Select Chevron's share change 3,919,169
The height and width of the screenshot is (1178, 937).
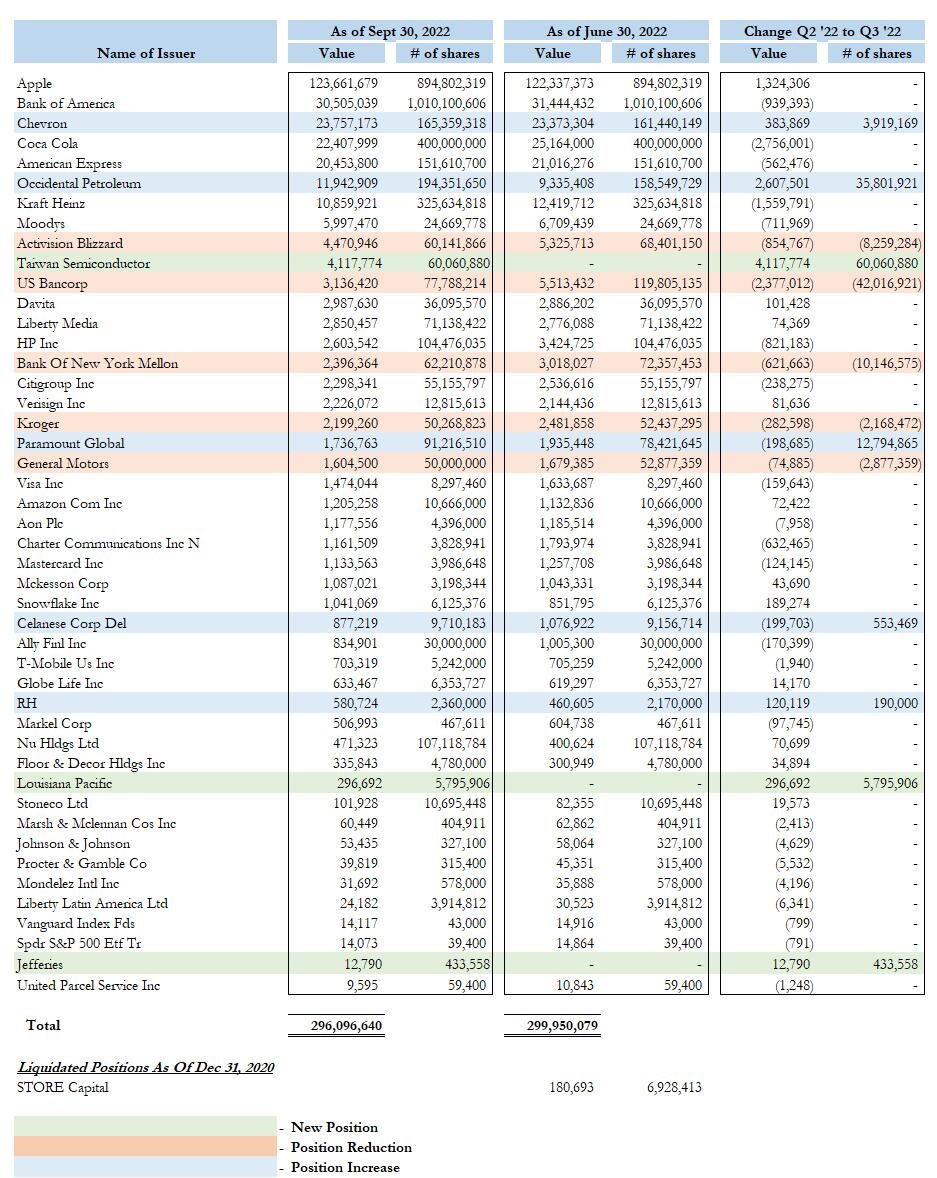point(890,123)
